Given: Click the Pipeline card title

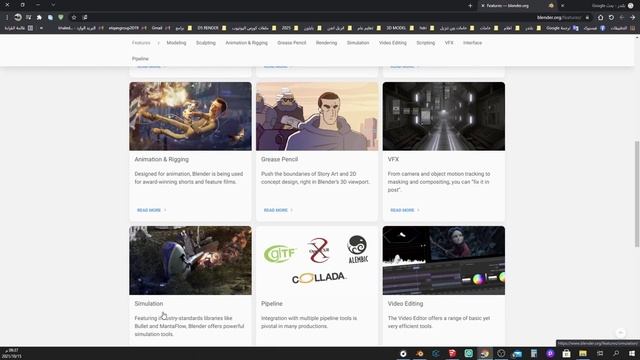Looking at the screenshot, I should (x=272, y=304).
